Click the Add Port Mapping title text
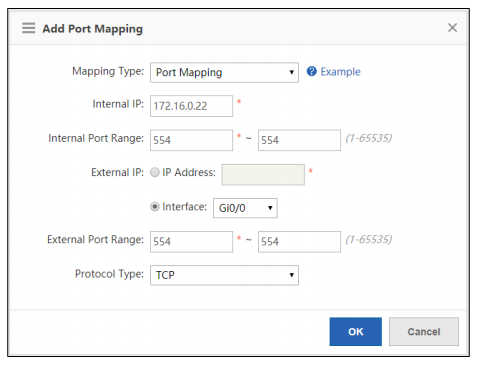Viewport: 479px width, 365px height. coord(93,29)
